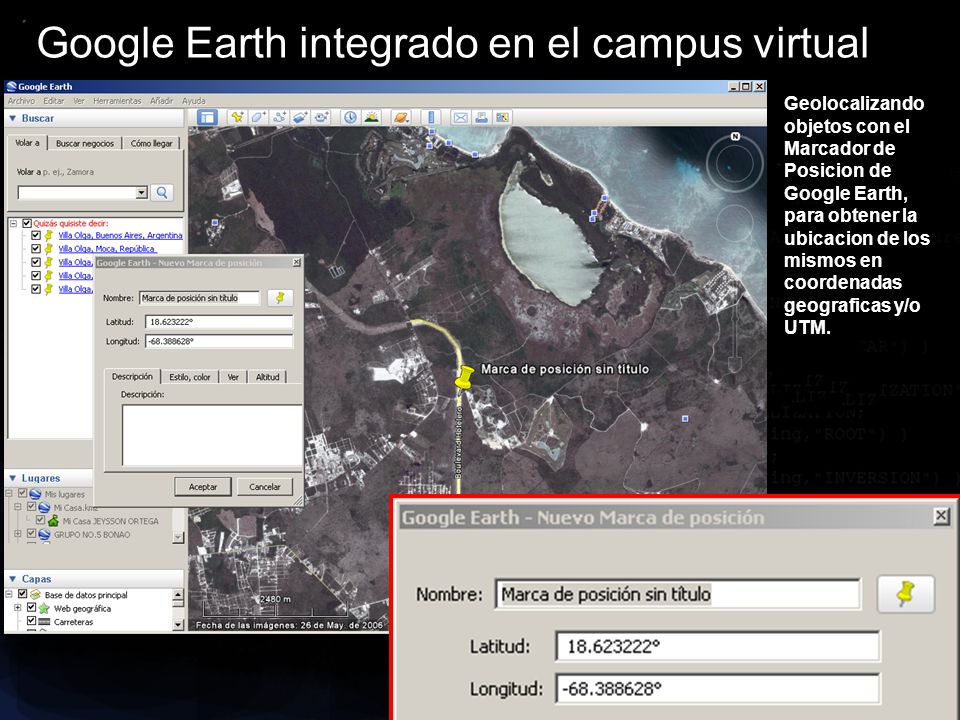Open the Estilo, color tab in dialog
The height and width of the screenshot is (720, 960).
point(190,377)
